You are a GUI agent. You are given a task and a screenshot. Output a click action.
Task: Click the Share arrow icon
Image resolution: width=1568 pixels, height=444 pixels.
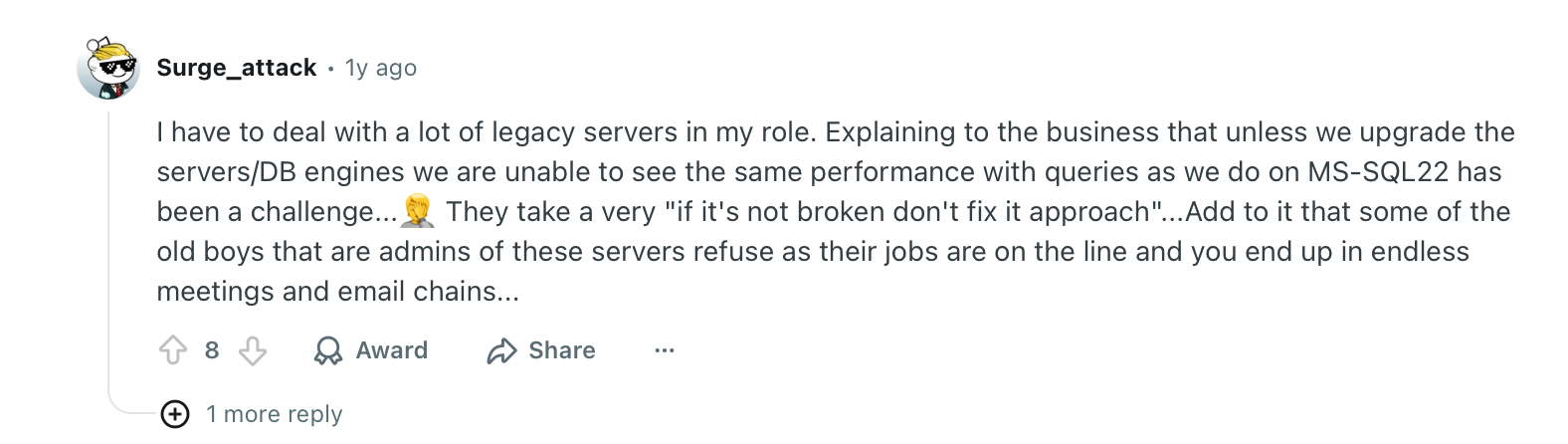(501, 350)
